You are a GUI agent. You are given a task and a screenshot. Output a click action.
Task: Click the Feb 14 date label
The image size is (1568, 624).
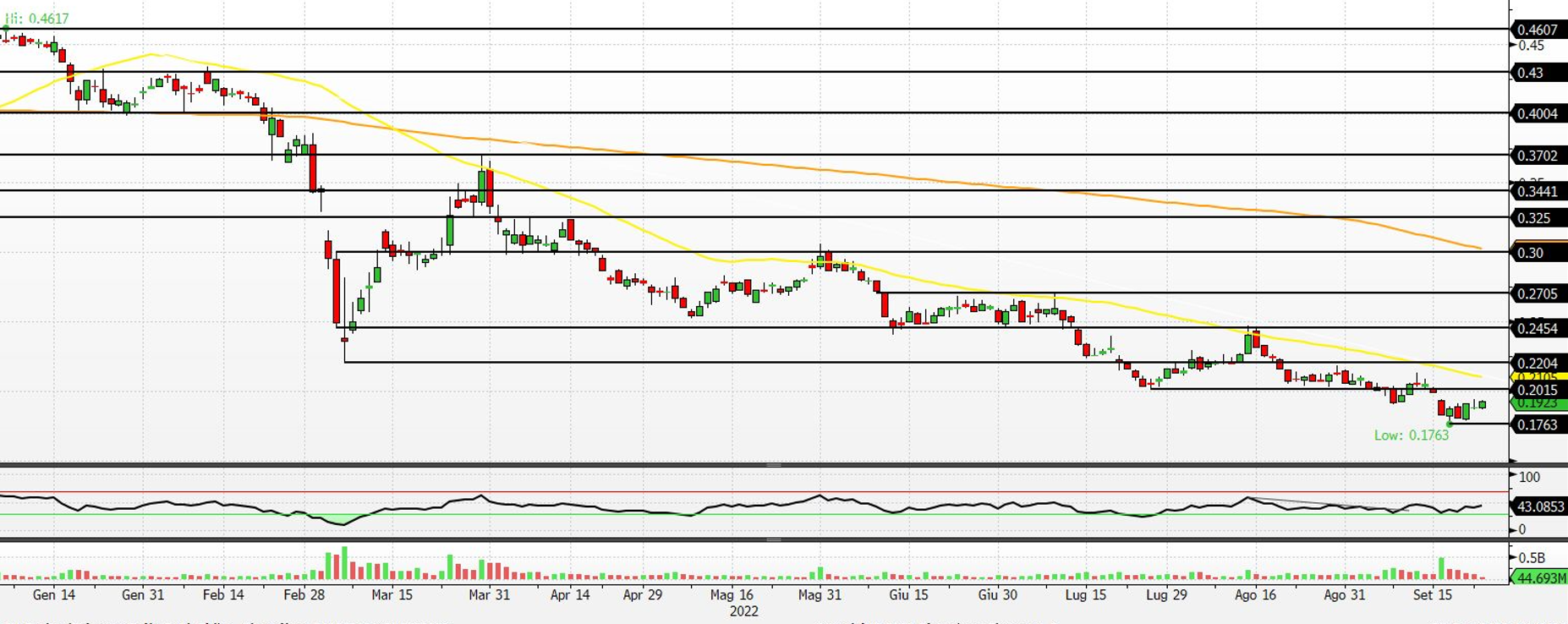(223, 595)
